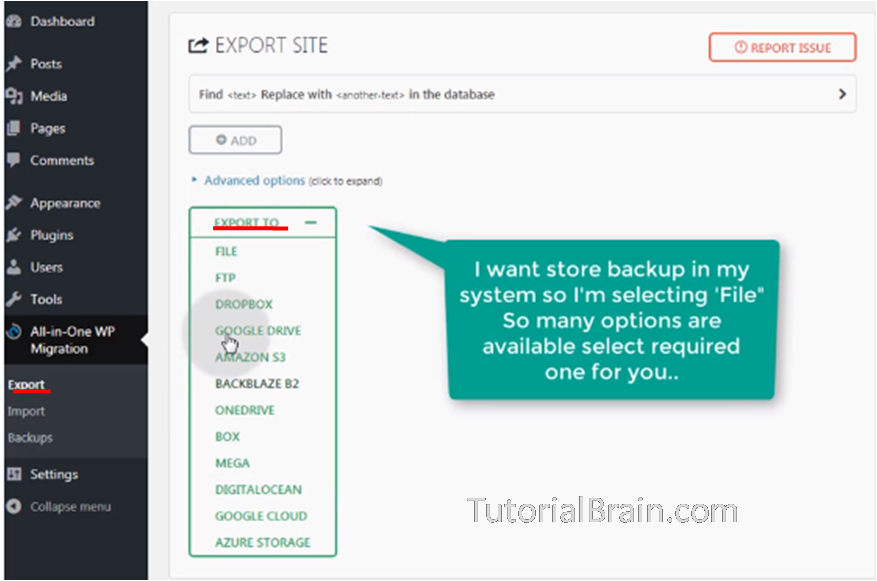Click the All-in-One WP Migration icon
This screenshot has height=581, width=877.
coord(14,332)
